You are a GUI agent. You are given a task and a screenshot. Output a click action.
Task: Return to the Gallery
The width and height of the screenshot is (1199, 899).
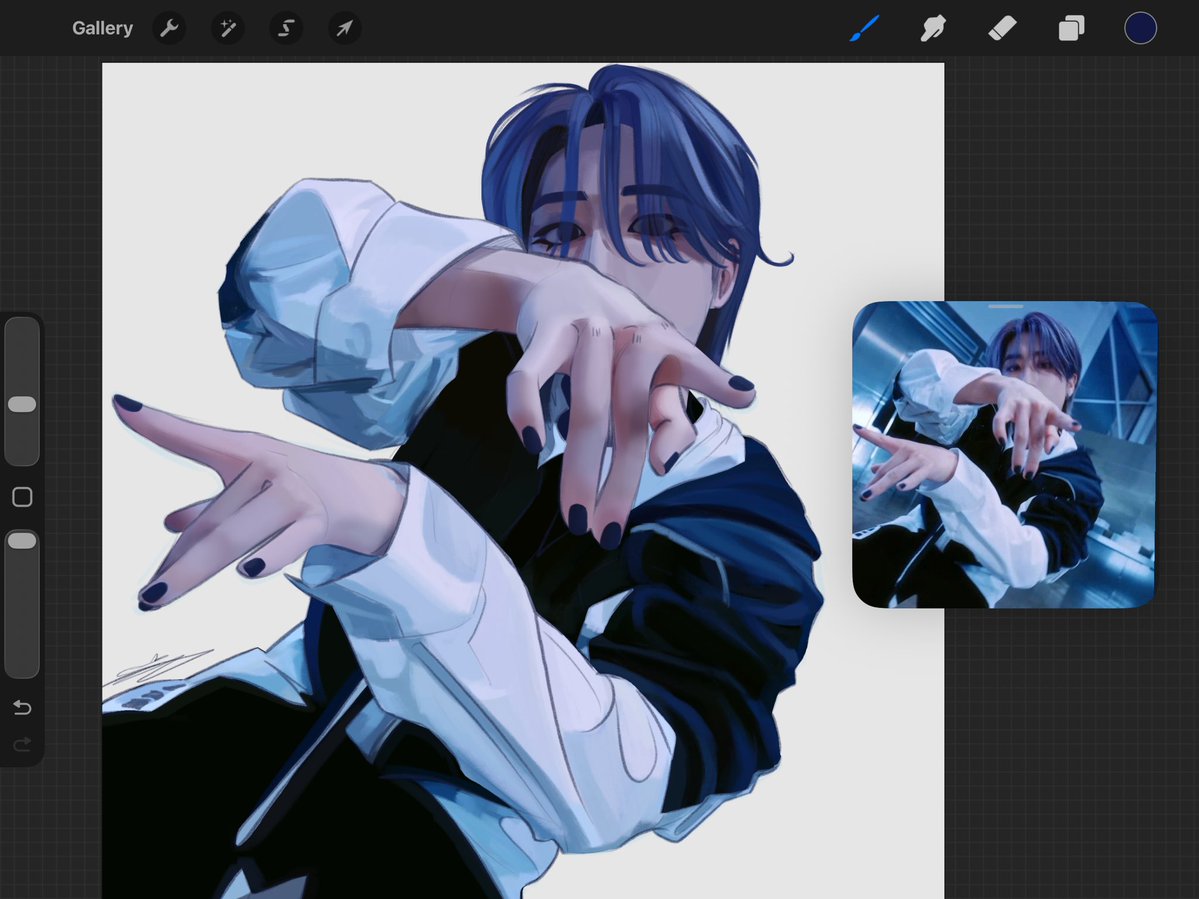tap(101, 28)
